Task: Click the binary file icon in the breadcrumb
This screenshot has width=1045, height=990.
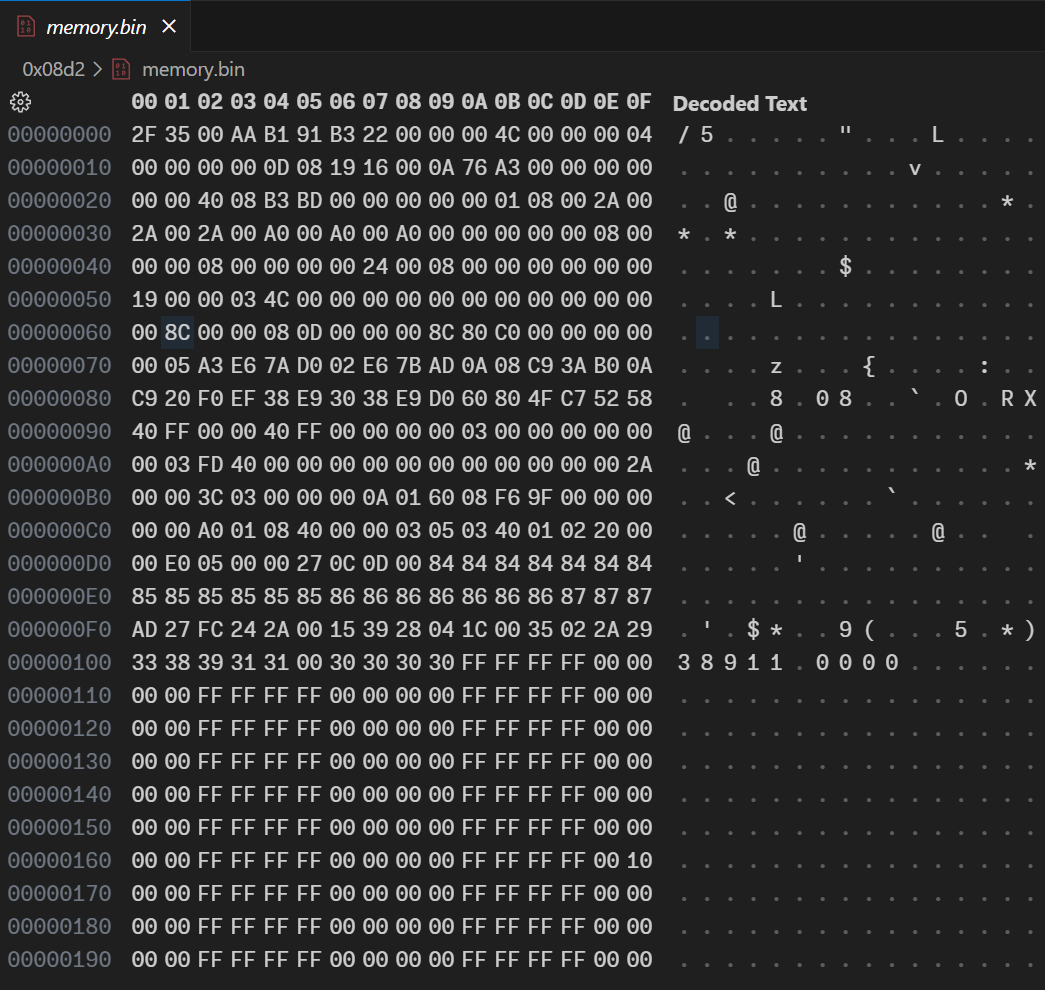Action: coord(120,69)
